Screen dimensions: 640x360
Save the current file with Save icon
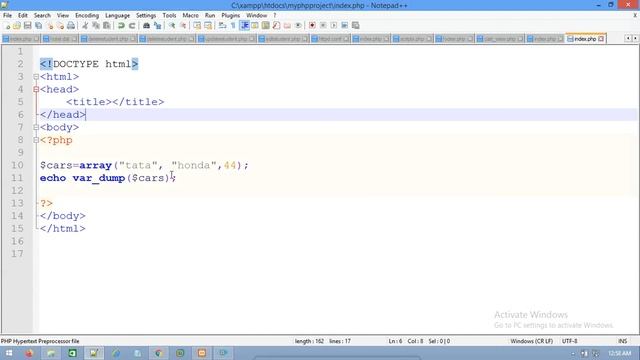27,26
